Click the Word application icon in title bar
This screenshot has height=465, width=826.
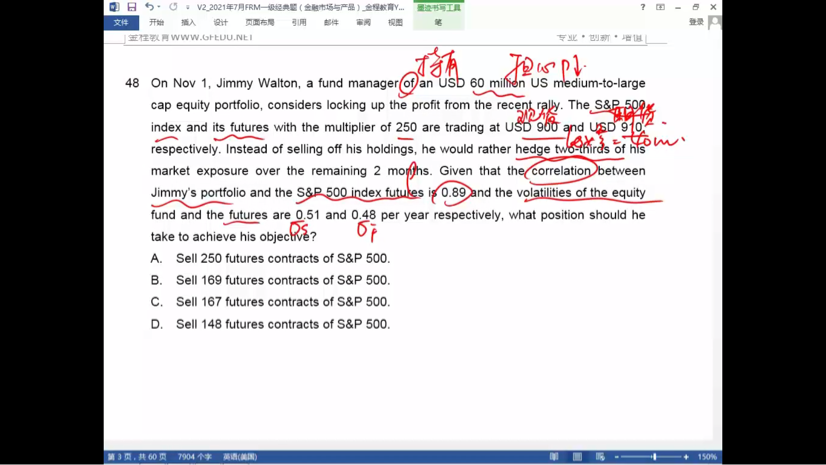(114, 7)
